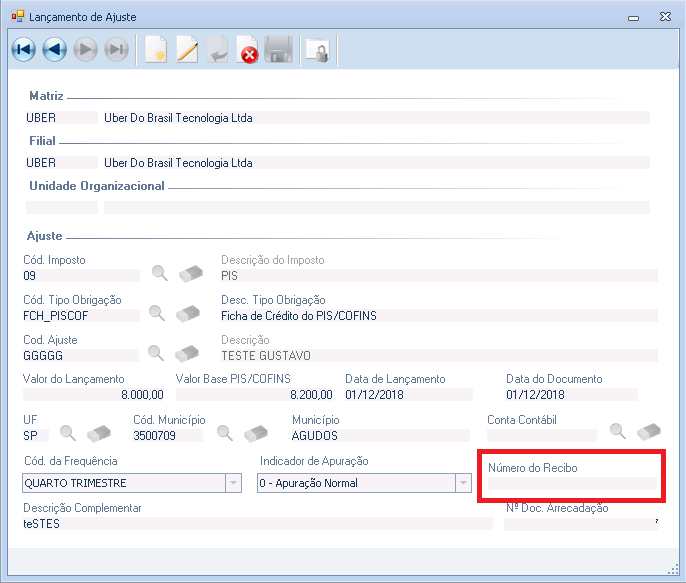This screenshot has width=686, height=583.
Task: Create a new adjustment record
Action: pyautogui.click(x=155, y=50)
